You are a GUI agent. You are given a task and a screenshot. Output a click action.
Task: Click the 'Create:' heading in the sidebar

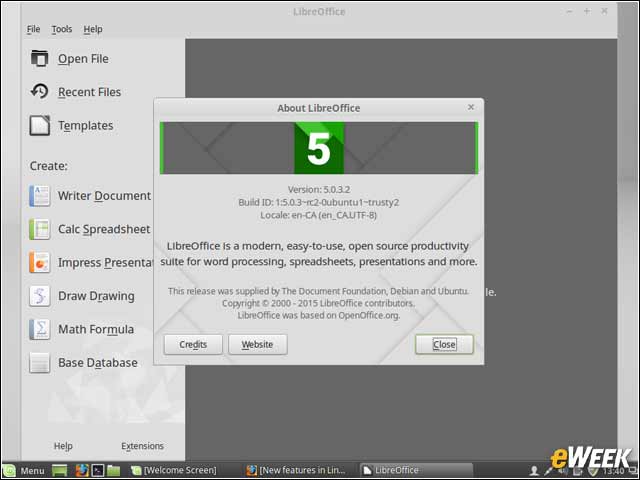coord(49,166)
